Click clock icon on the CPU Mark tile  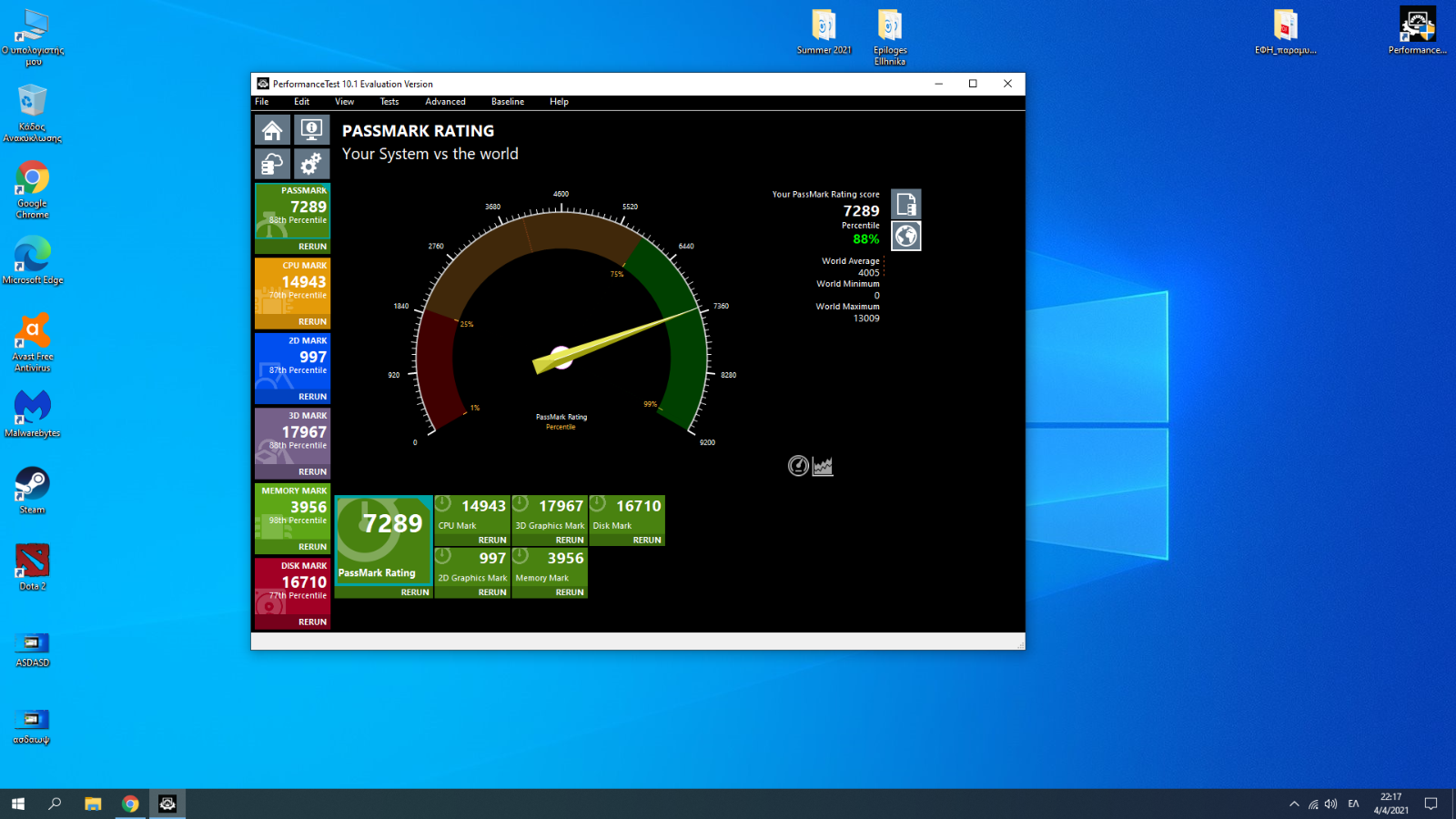pos(443,503)
